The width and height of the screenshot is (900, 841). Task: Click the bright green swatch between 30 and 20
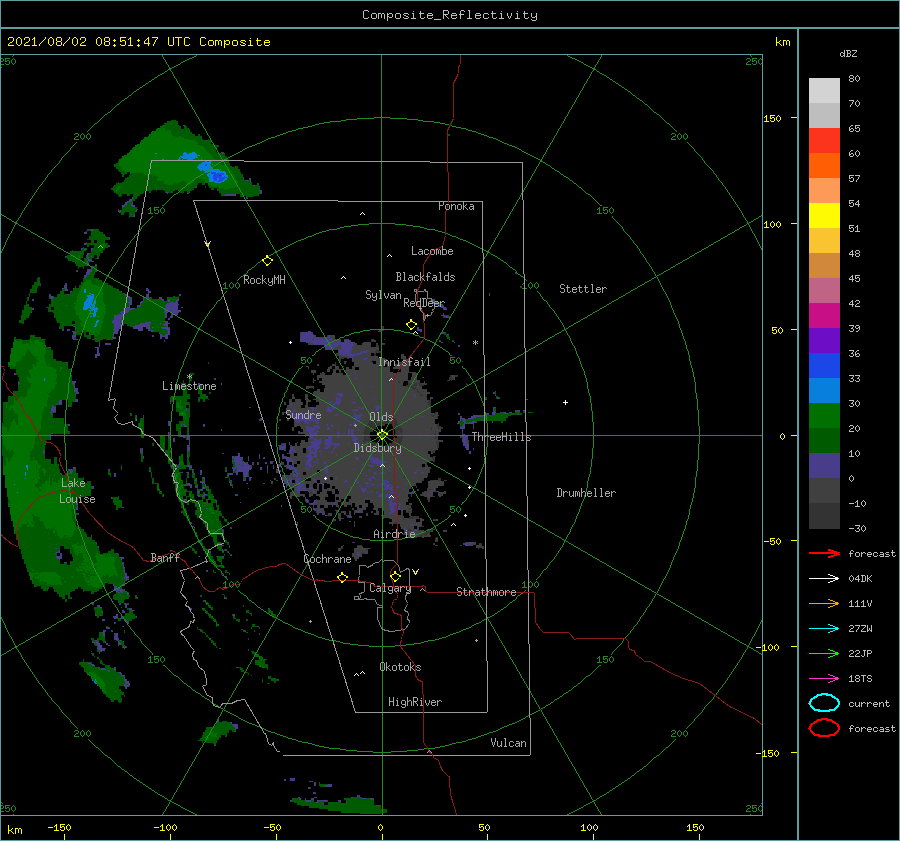[x=824, y=416]
